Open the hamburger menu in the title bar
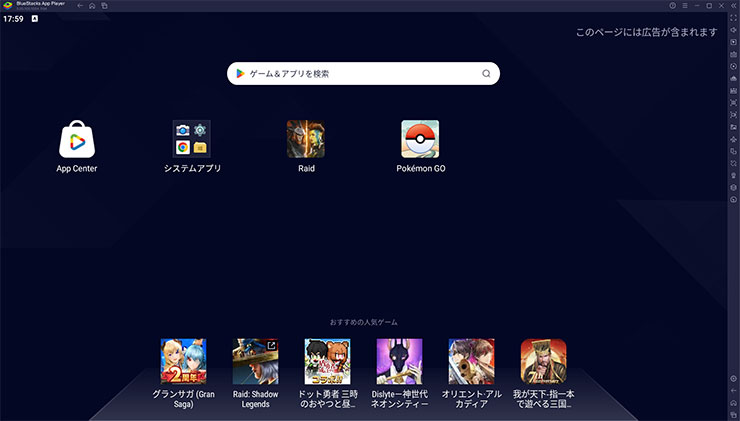Viewport: 740px width, 421px height. point(685,6)
